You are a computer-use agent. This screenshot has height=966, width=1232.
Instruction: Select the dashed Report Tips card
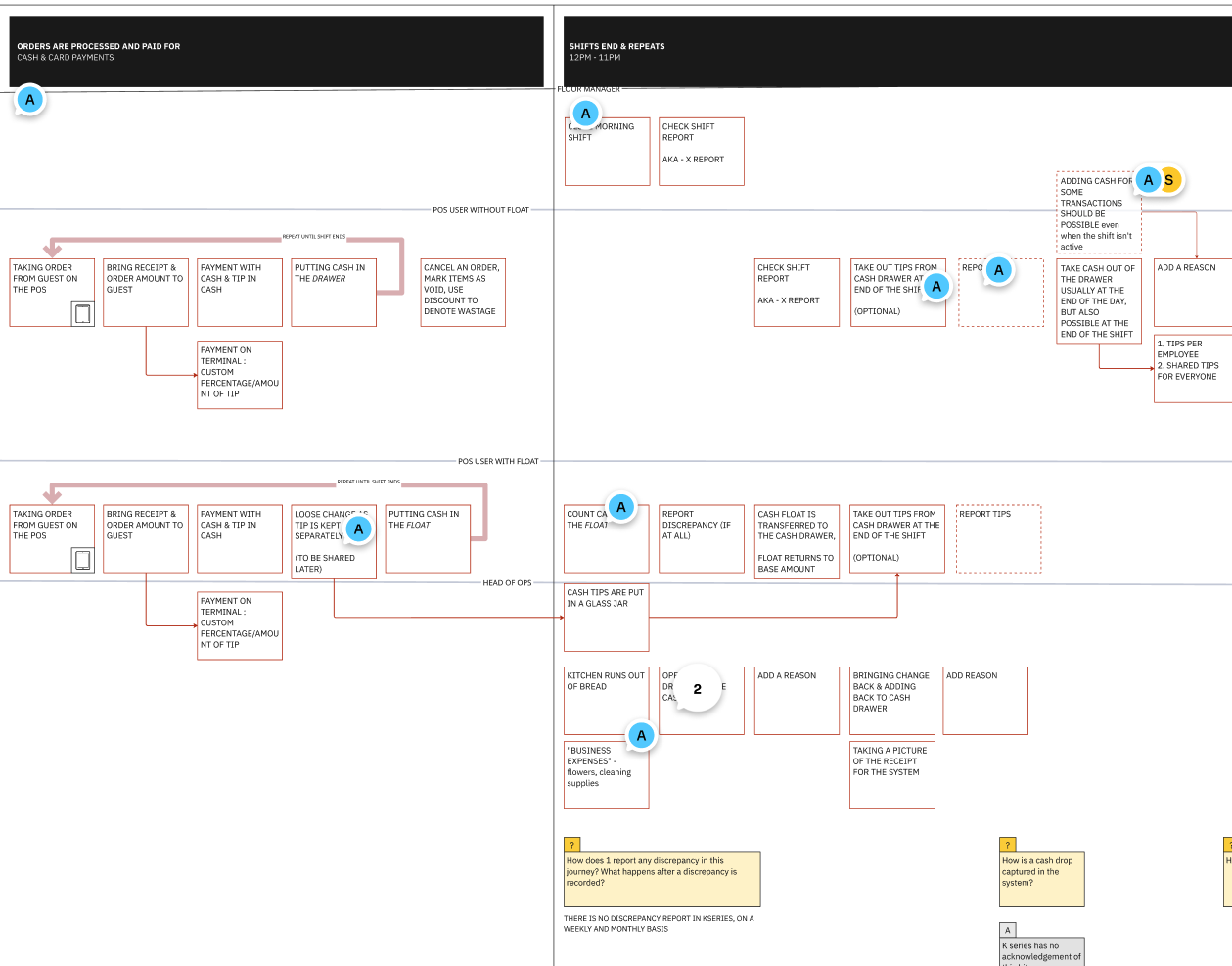click(998, 539)
